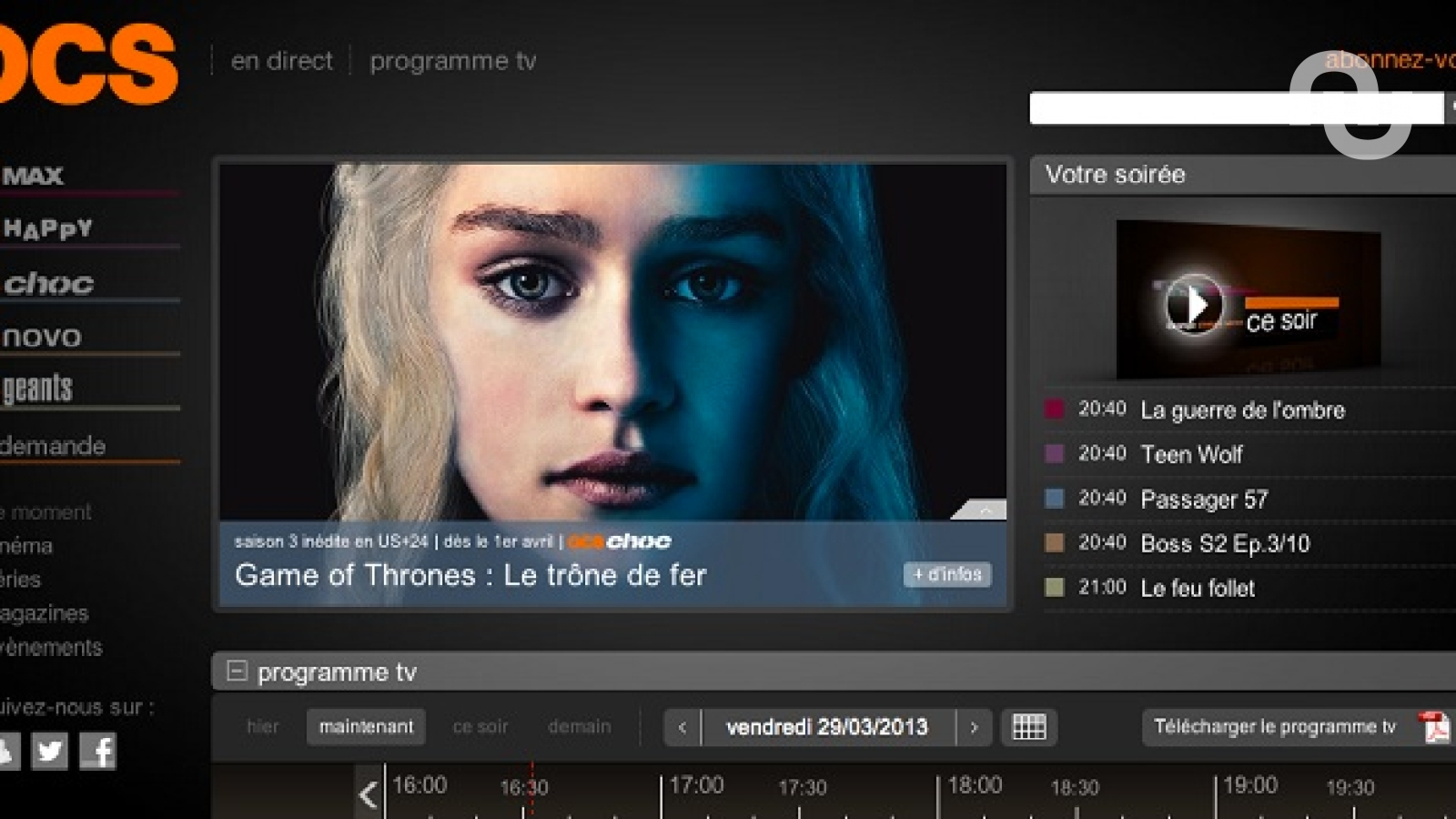The height and width of the screenshot is (819, 1456).
Task: Switch to the 'ce soir' tab
Action: [480, 727]
